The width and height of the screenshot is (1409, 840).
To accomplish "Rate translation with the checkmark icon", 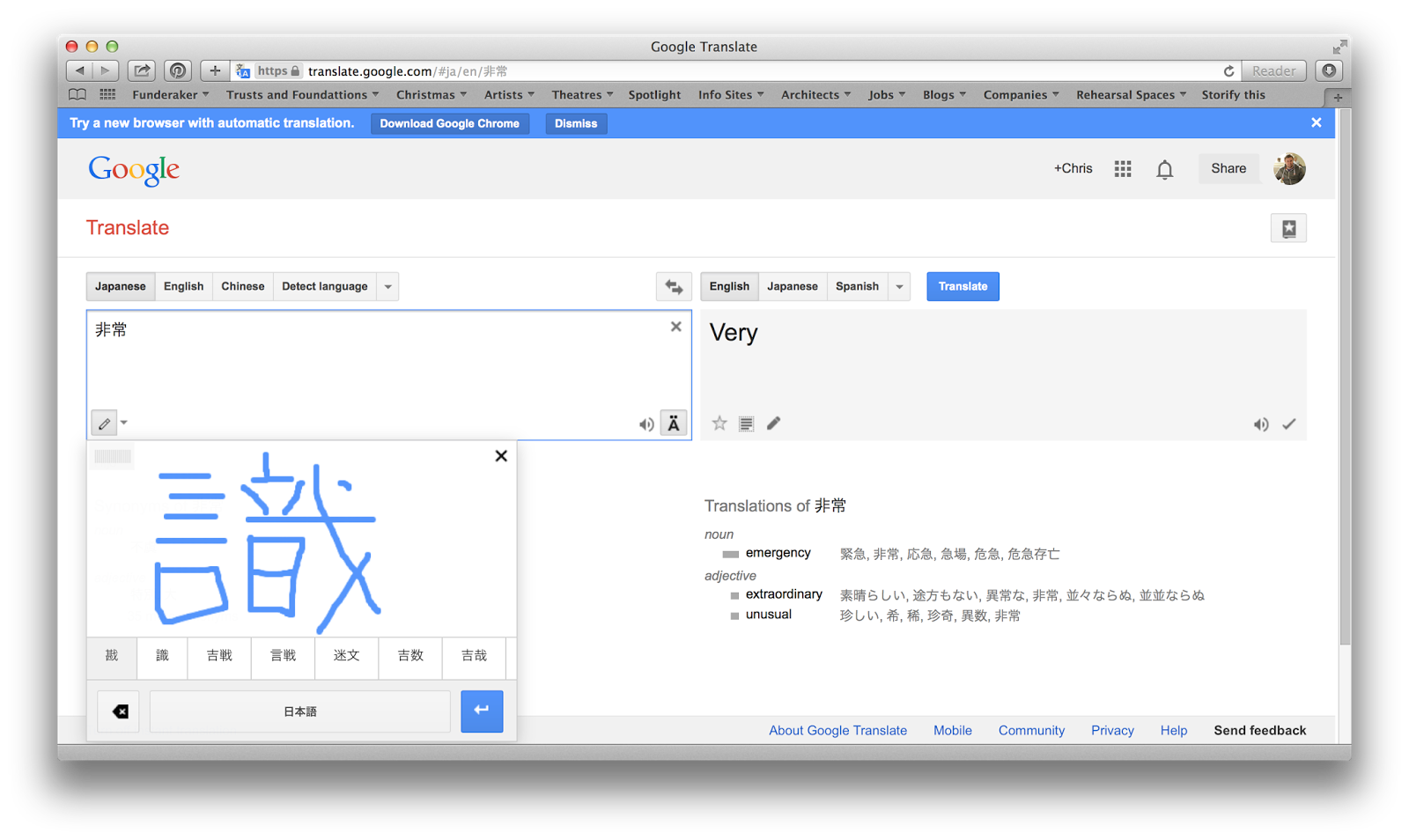I will click(1289, 424).
